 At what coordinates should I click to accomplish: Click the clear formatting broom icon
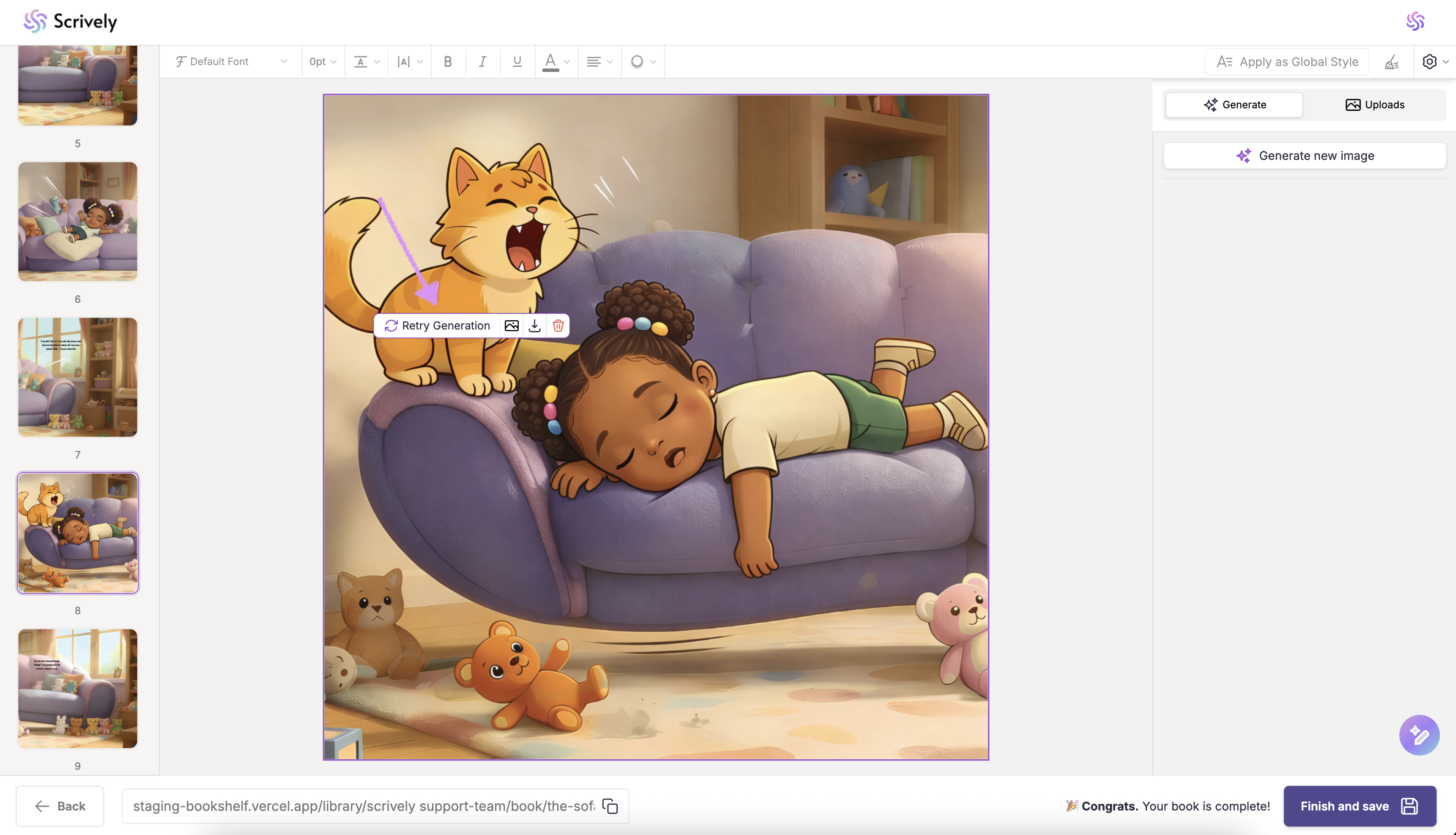tap(1392, 61)
